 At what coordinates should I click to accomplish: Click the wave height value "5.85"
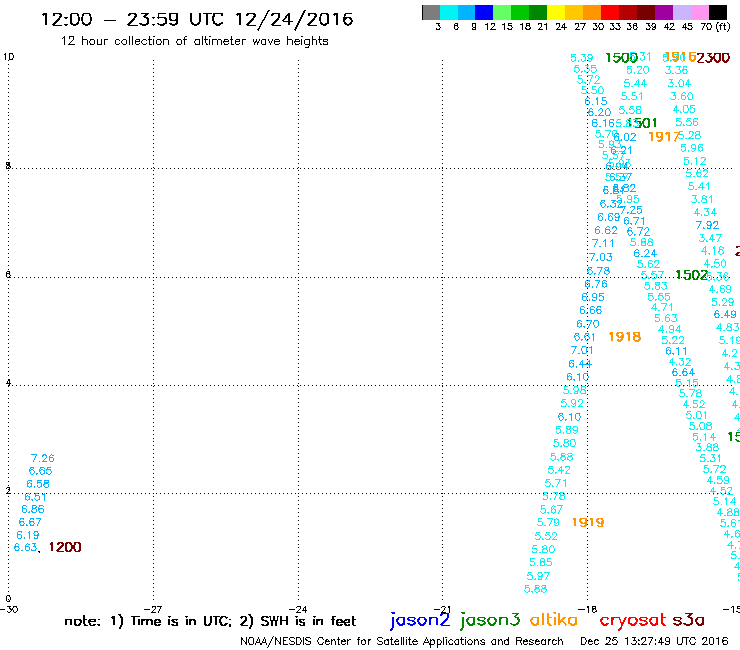click(540, 562)
